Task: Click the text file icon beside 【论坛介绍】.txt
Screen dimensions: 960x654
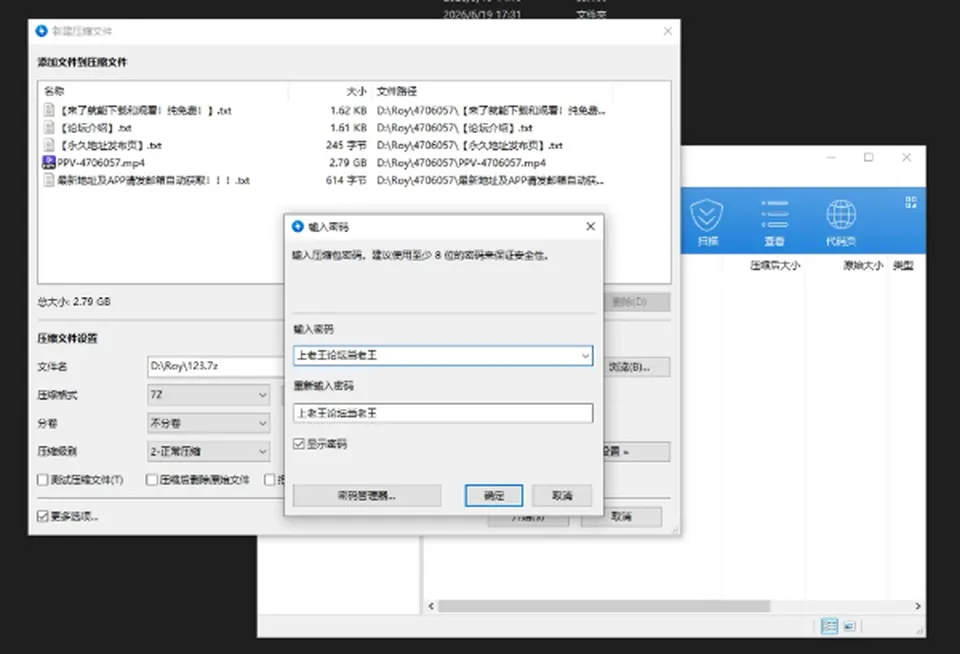Action: click(x=49, y=127)
